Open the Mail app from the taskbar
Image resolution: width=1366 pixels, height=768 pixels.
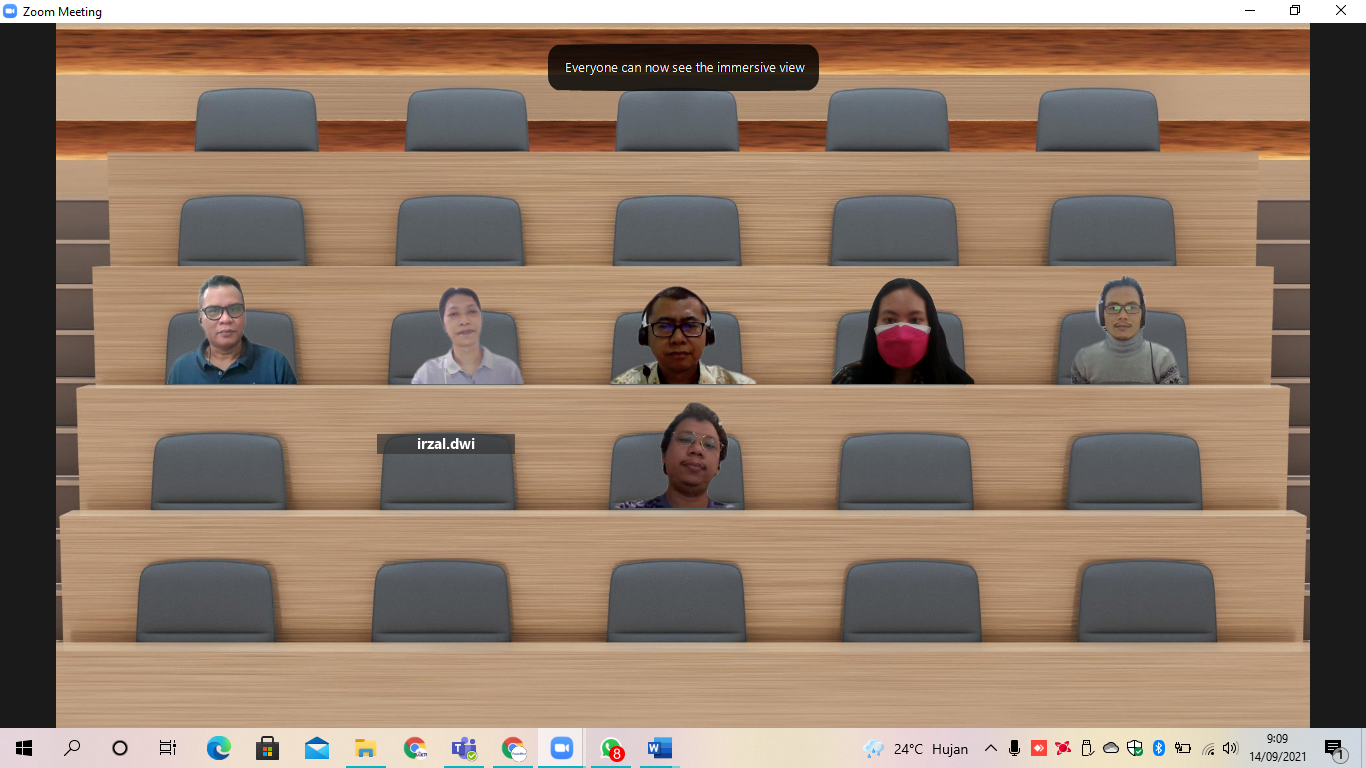tap(317, 748)
